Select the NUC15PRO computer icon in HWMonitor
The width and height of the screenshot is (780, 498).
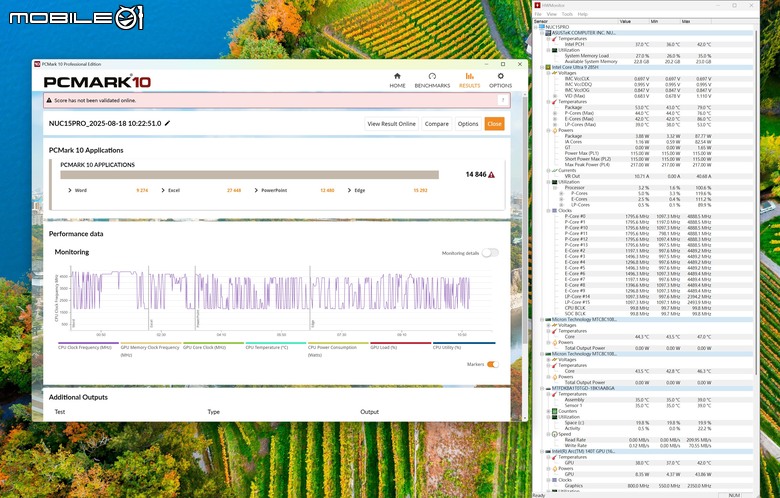(x=542, y=27)
